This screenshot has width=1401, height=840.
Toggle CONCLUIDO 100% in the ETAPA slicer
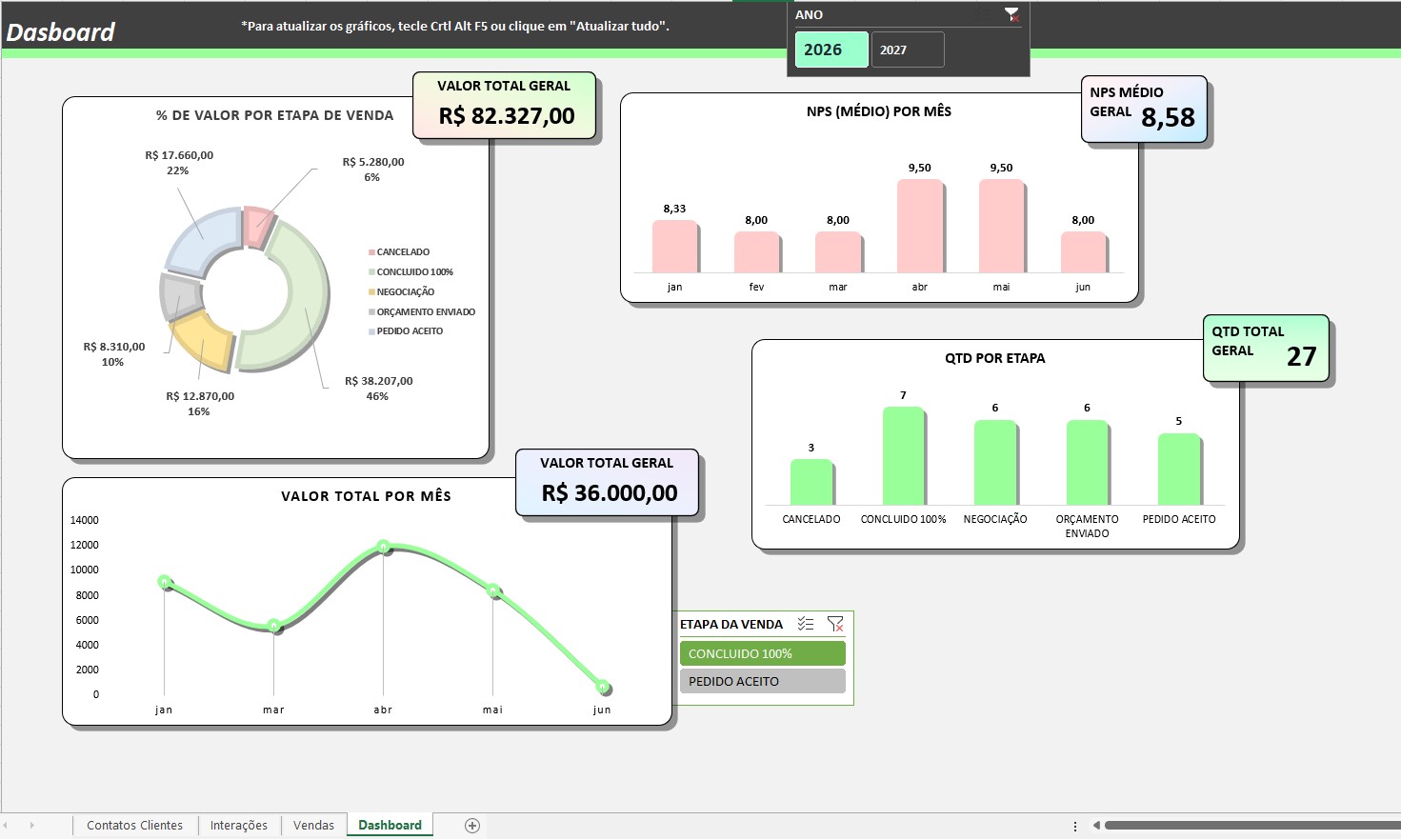(762, 653)
